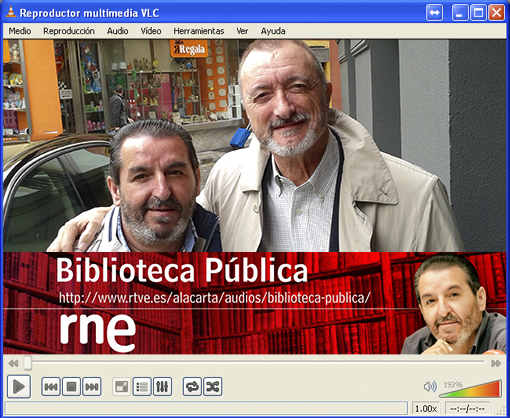Go to the previous track
Screen dimensions: 510x418
pyautogui.click(x=51, y=387)
